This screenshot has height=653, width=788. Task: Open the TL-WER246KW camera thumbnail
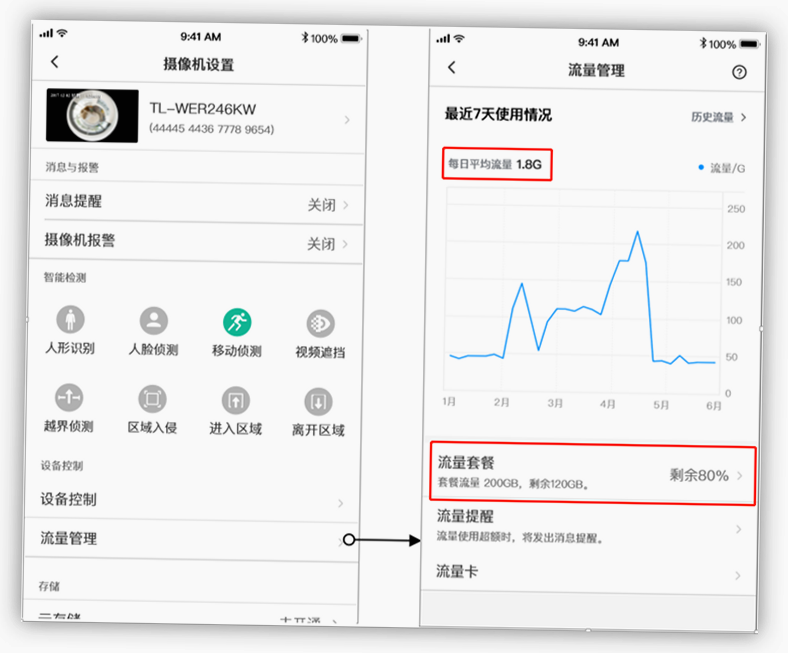click(92, 116)
